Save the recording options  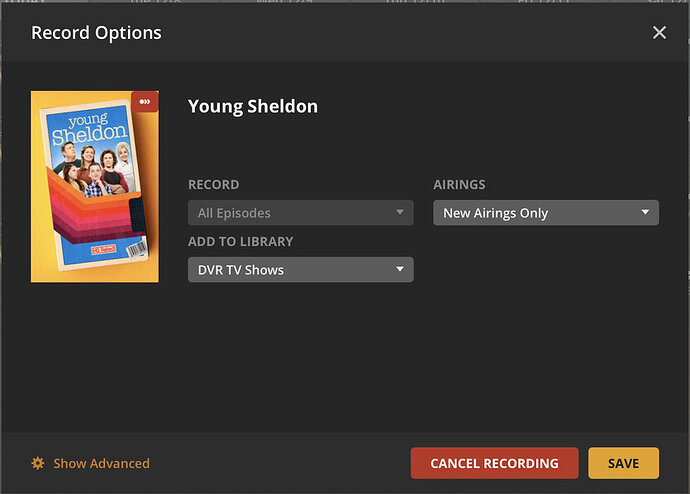pos(623,463)
